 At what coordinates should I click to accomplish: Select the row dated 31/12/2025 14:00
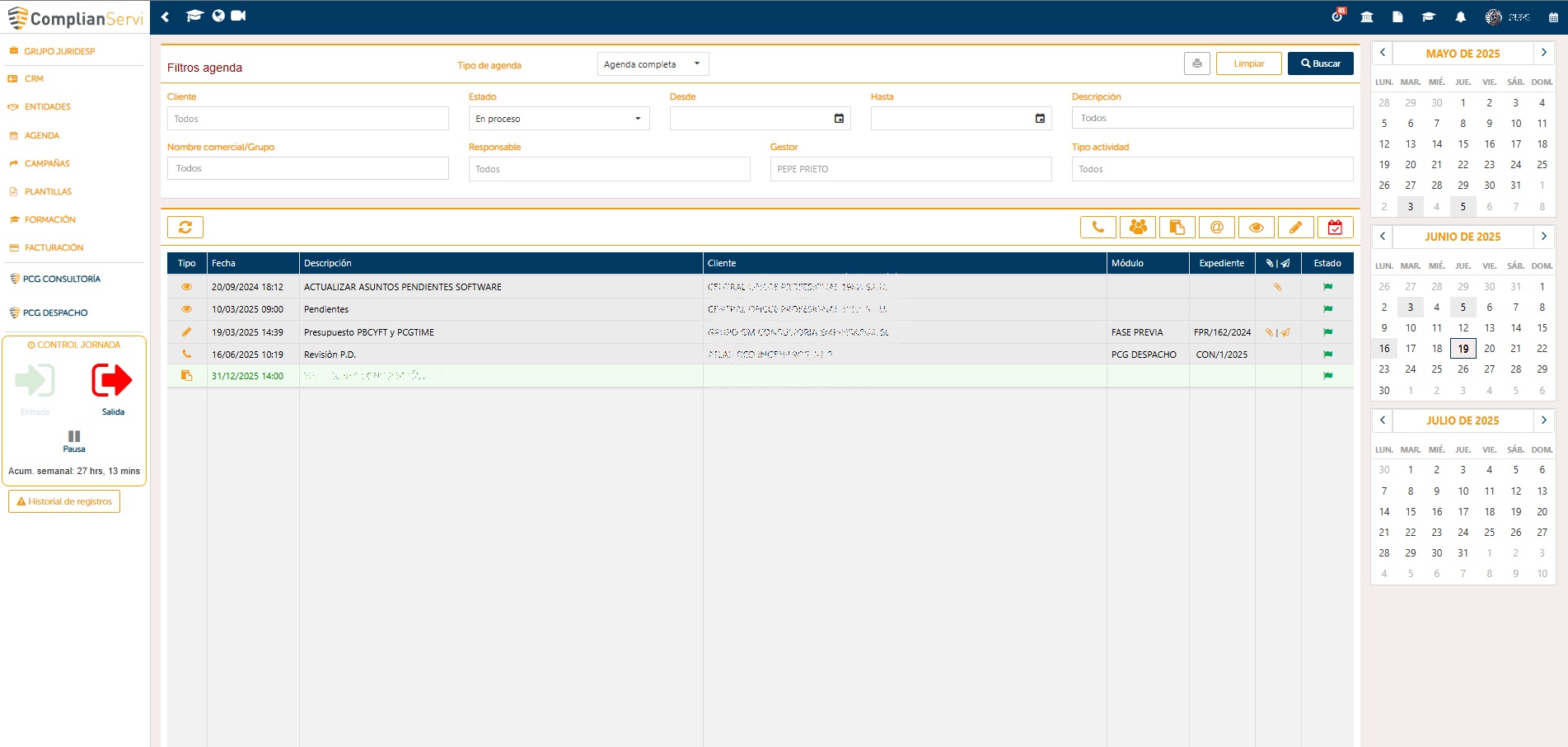click(x=760, y=376)
